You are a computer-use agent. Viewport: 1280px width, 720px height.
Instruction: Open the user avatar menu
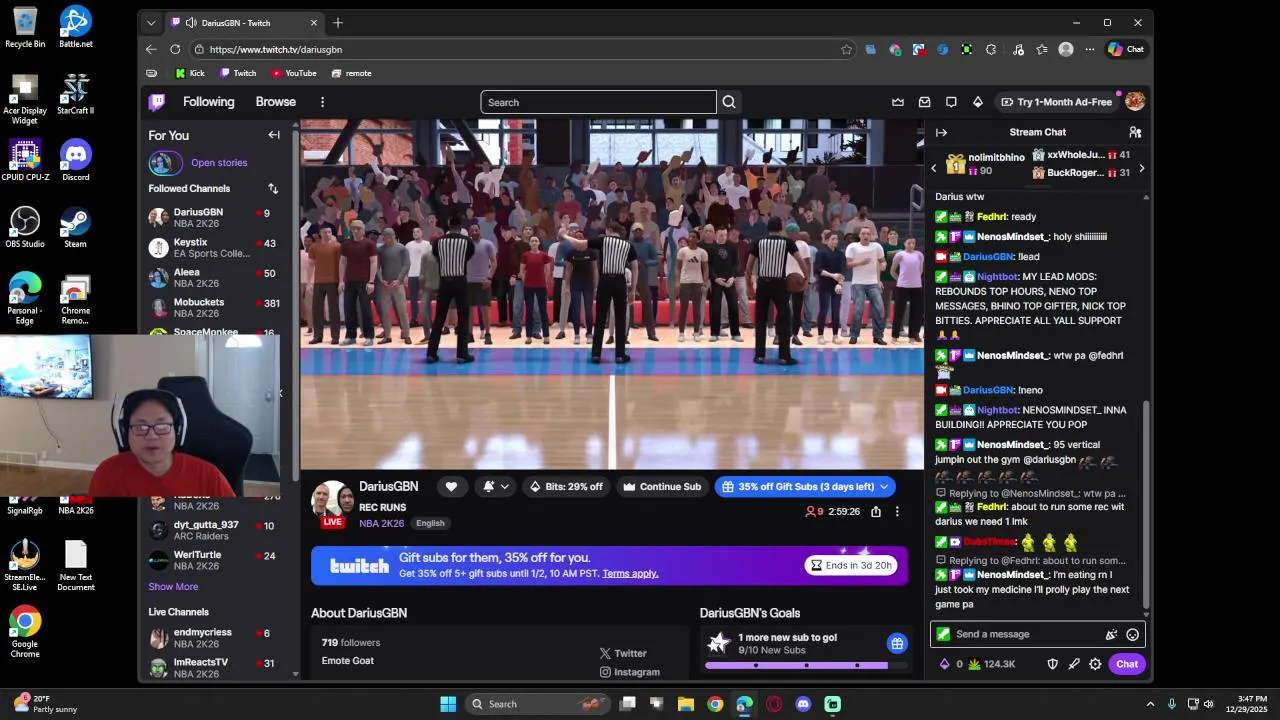(x=1135, y=102)
